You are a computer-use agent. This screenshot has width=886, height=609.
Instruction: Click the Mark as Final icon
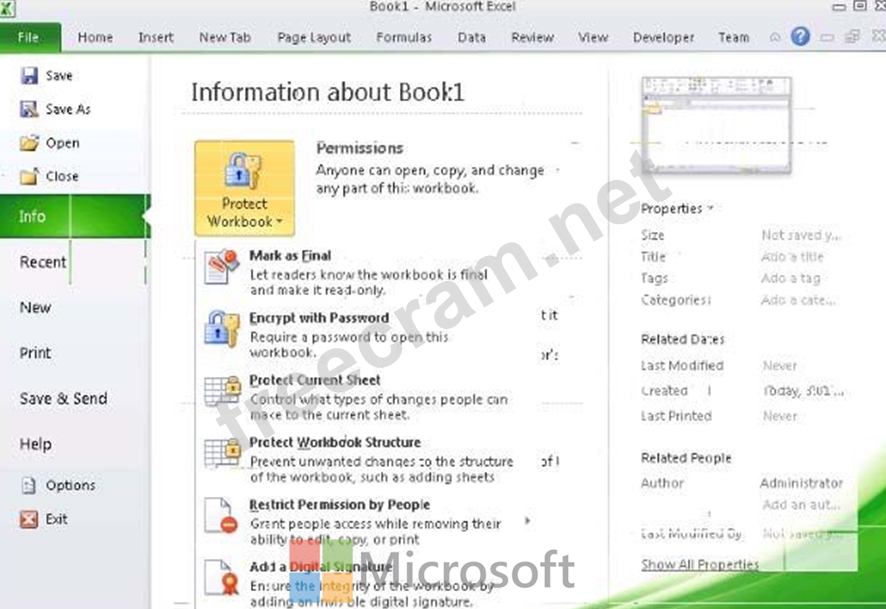(222, 267)
